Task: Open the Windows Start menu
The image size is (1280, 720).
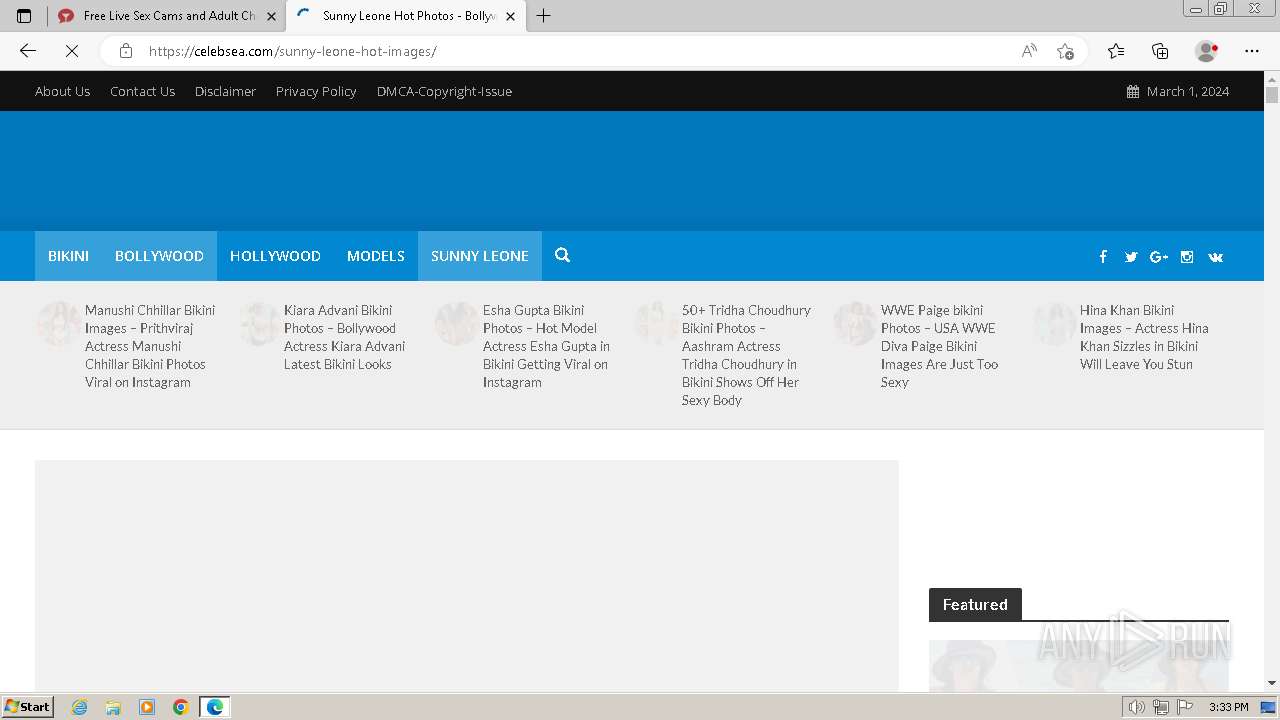Action: 27,706
